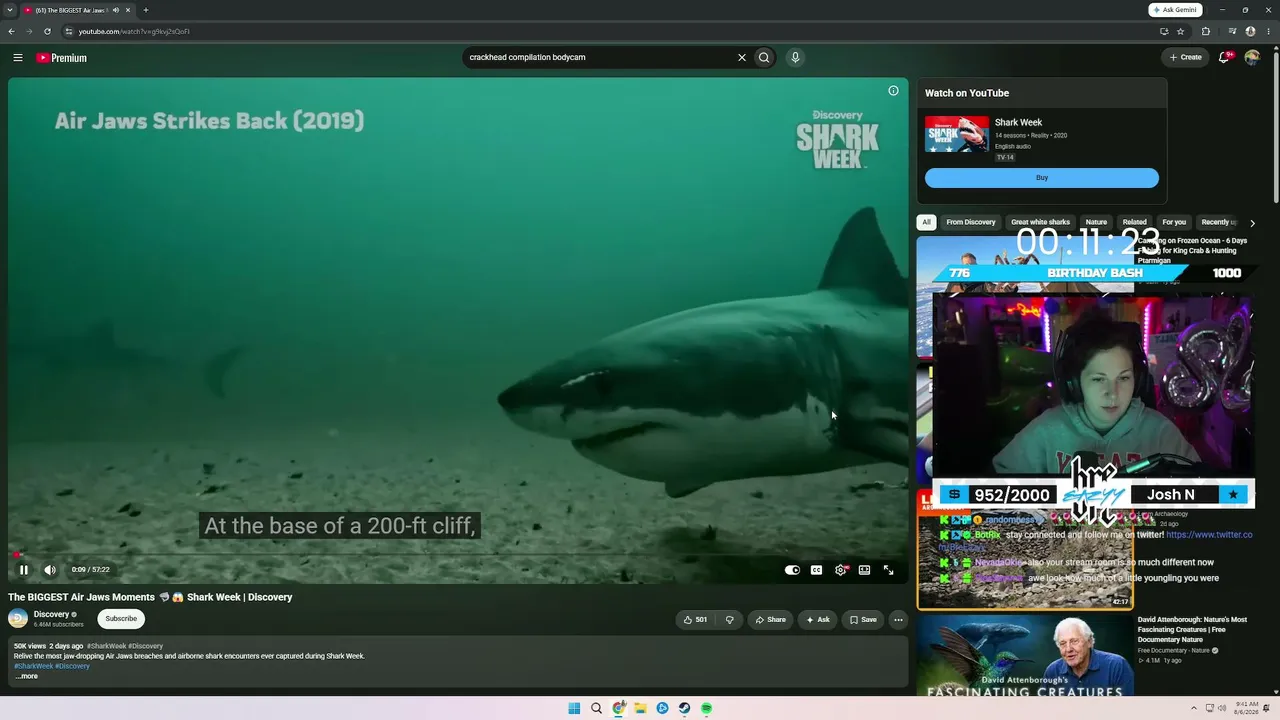This screenshot has width=1280, height=720.
Task: Expand the description with ...more
Action: (x=26, y=676)
